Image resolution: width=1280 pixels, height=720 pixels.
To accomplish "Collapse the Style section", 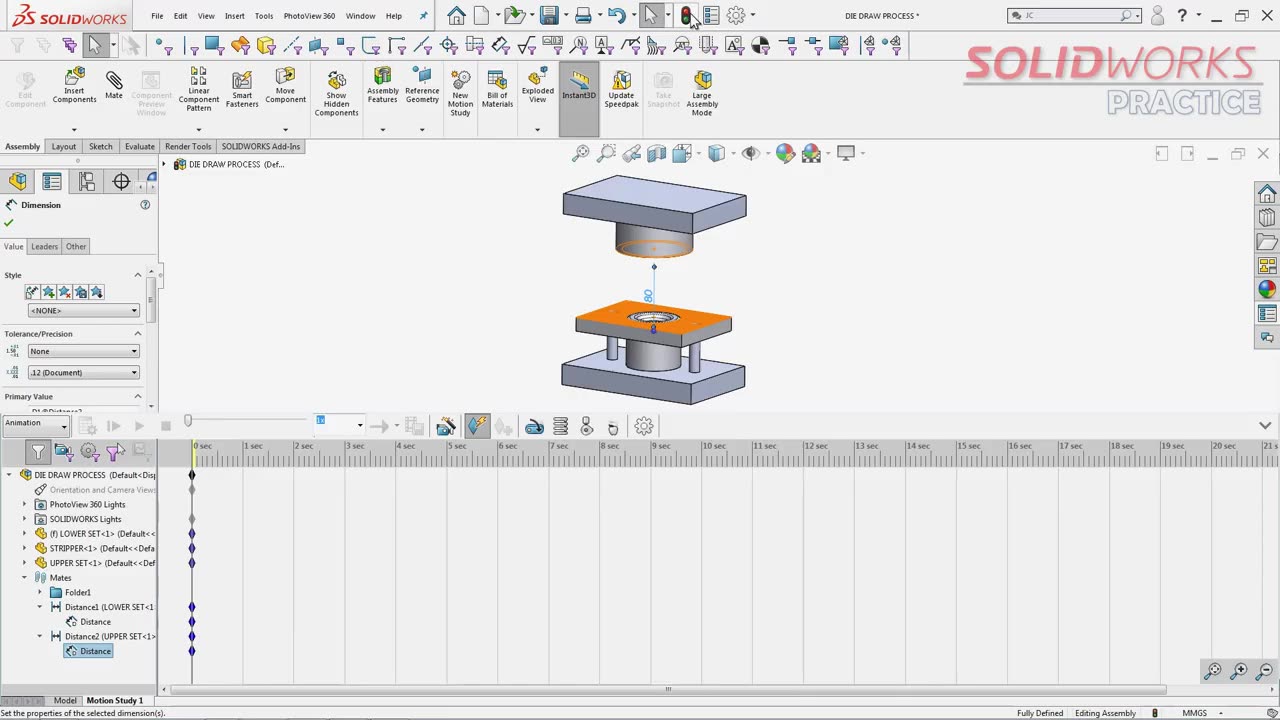I will pyautogui.click(x=138, y=275).
